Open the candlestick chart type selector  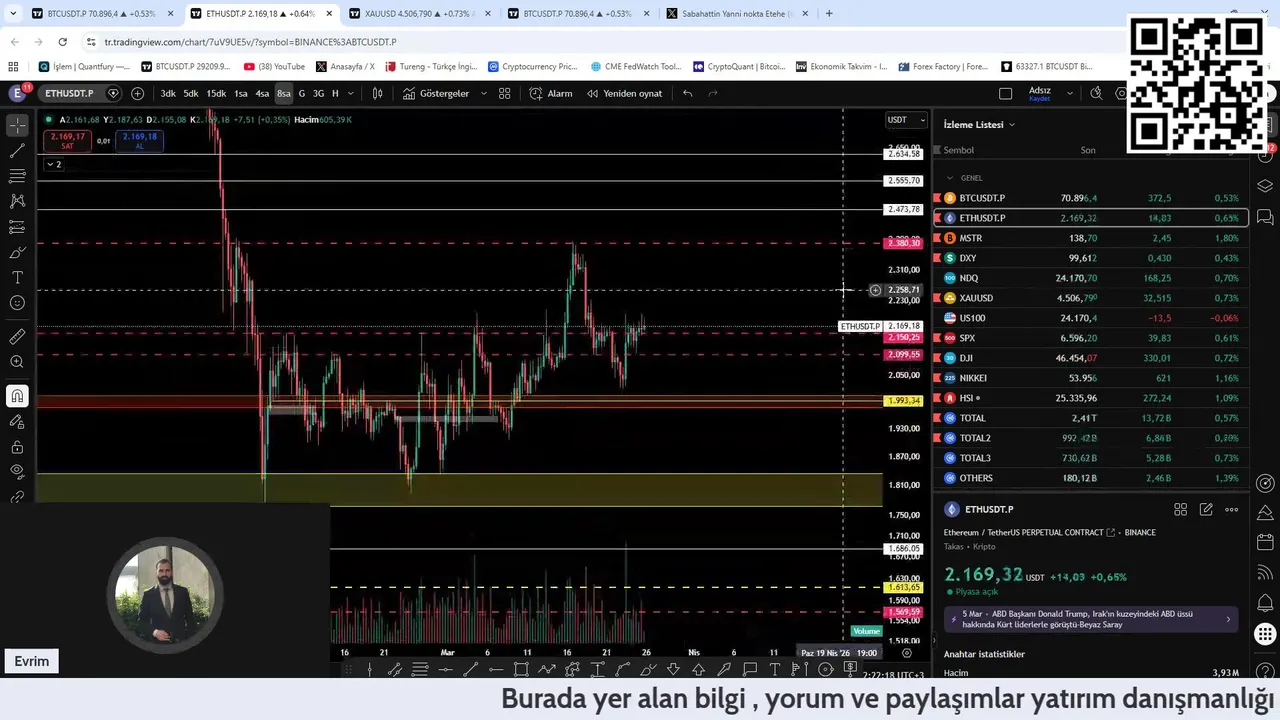[x=378, y=93]
